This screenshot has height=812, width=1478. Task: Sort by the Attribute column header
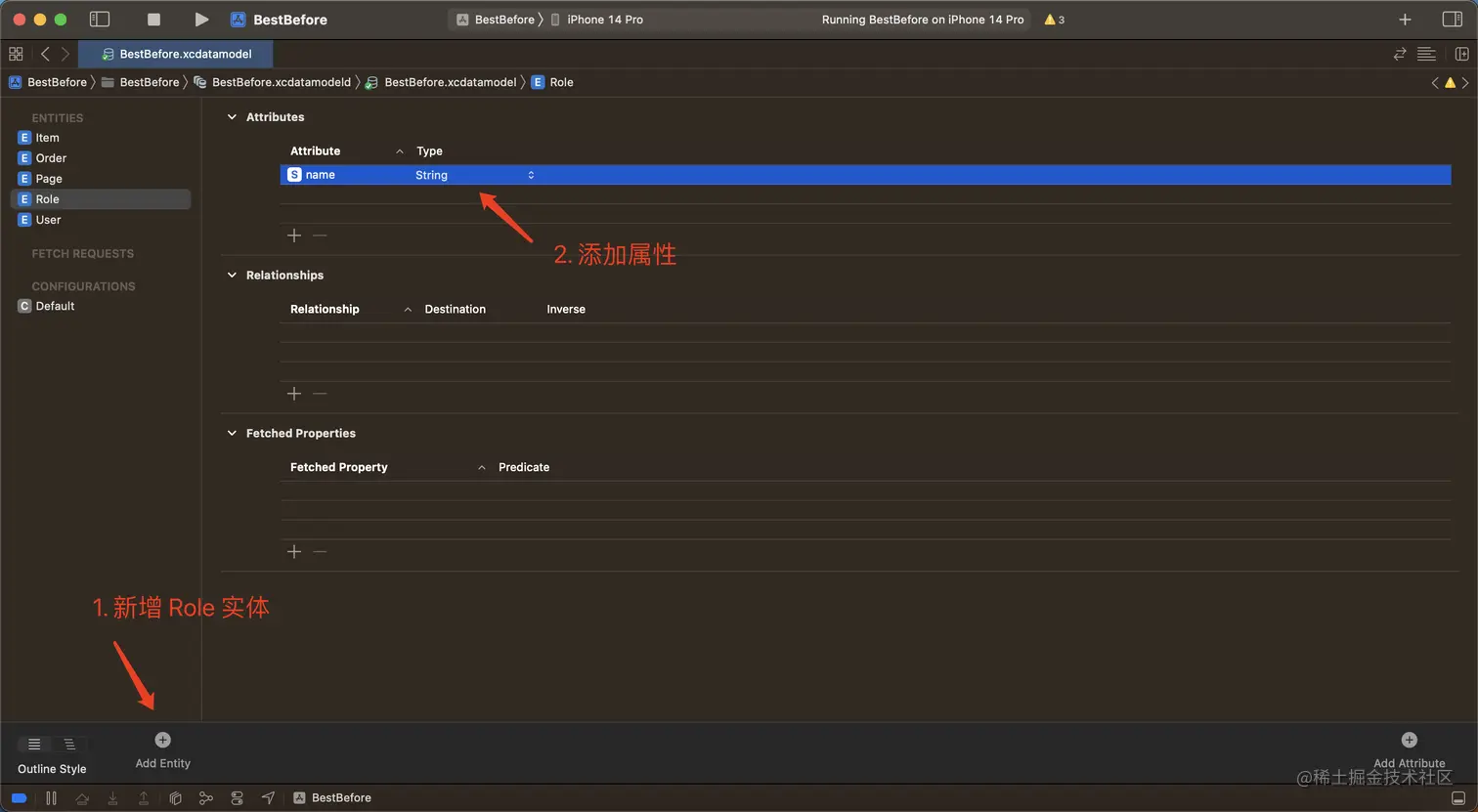tap(316, 151)
